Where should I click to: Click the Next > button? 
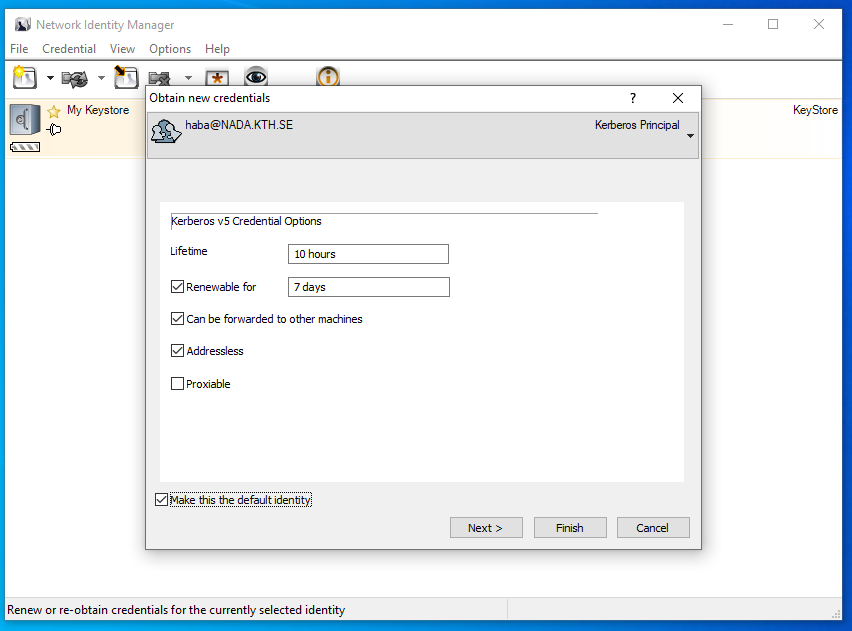click(x=485, y=528)
